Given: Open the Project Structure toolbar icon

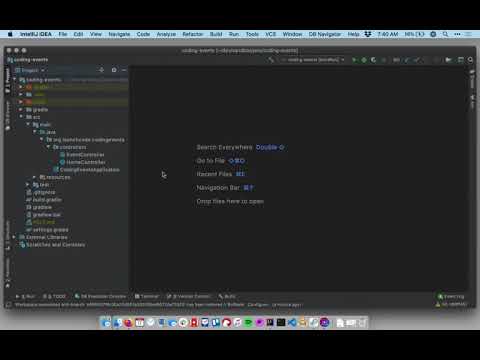Looking at the screenshot, I should (x=460, y=60).
